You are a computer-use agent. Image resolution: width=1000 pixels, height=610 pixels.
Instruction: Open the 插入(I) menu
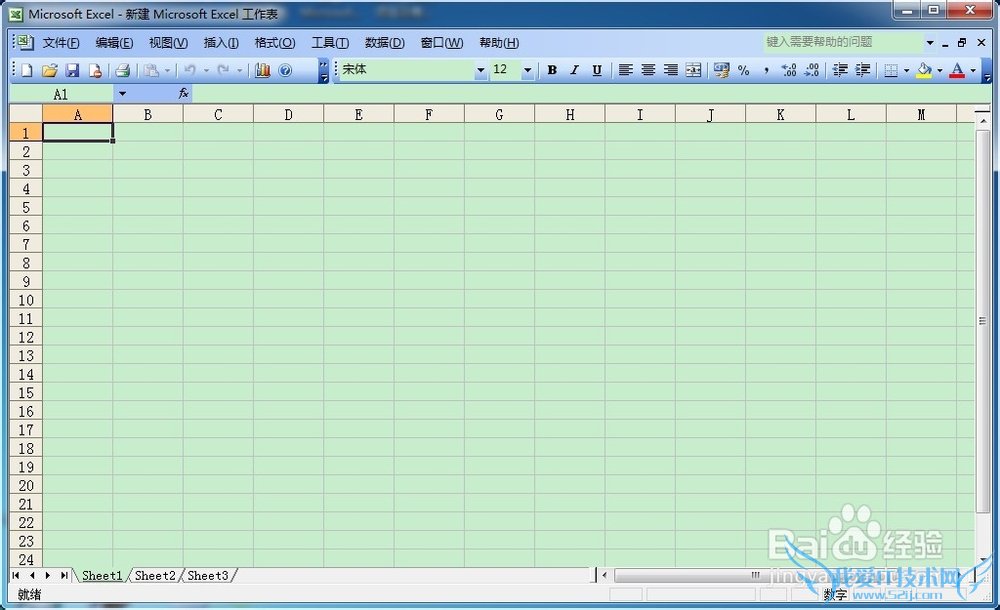pyautogui.click(x=221, y=43)
